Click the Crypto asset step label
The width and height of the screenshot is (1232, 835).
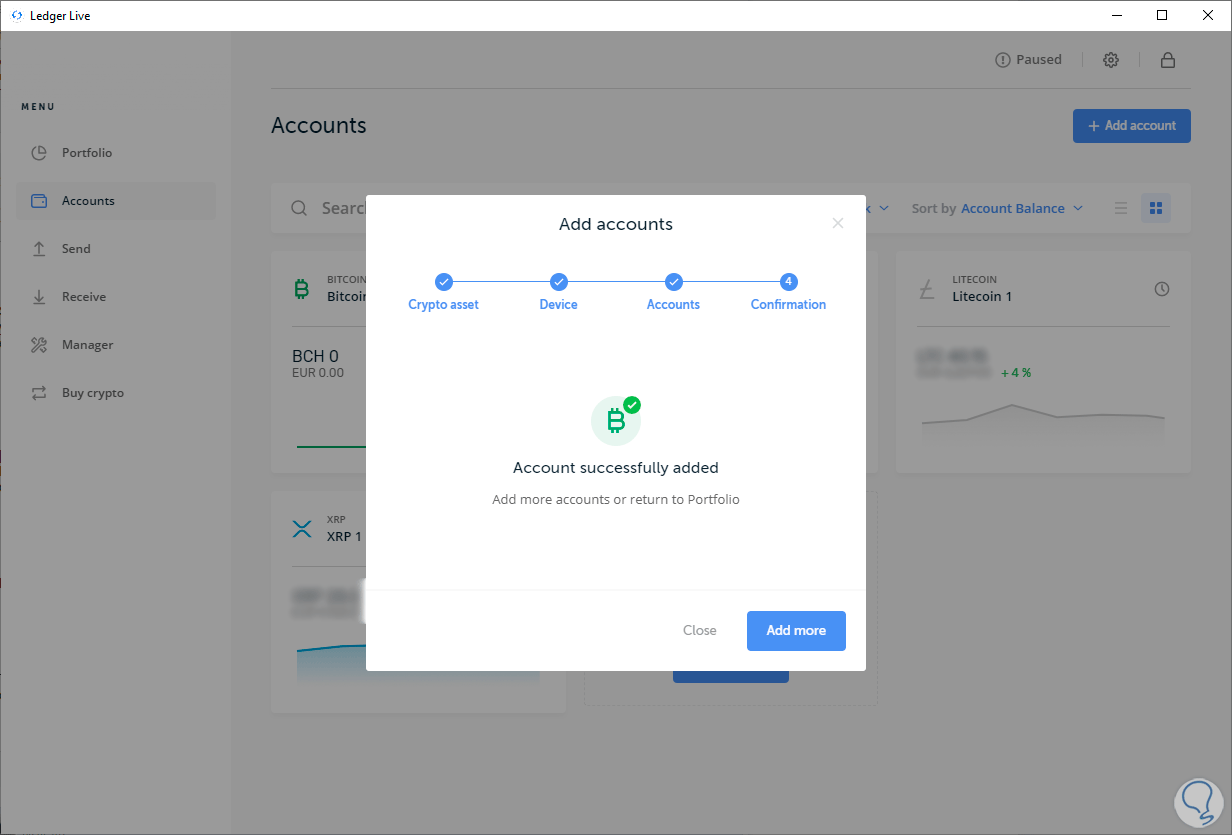[444, 305]
